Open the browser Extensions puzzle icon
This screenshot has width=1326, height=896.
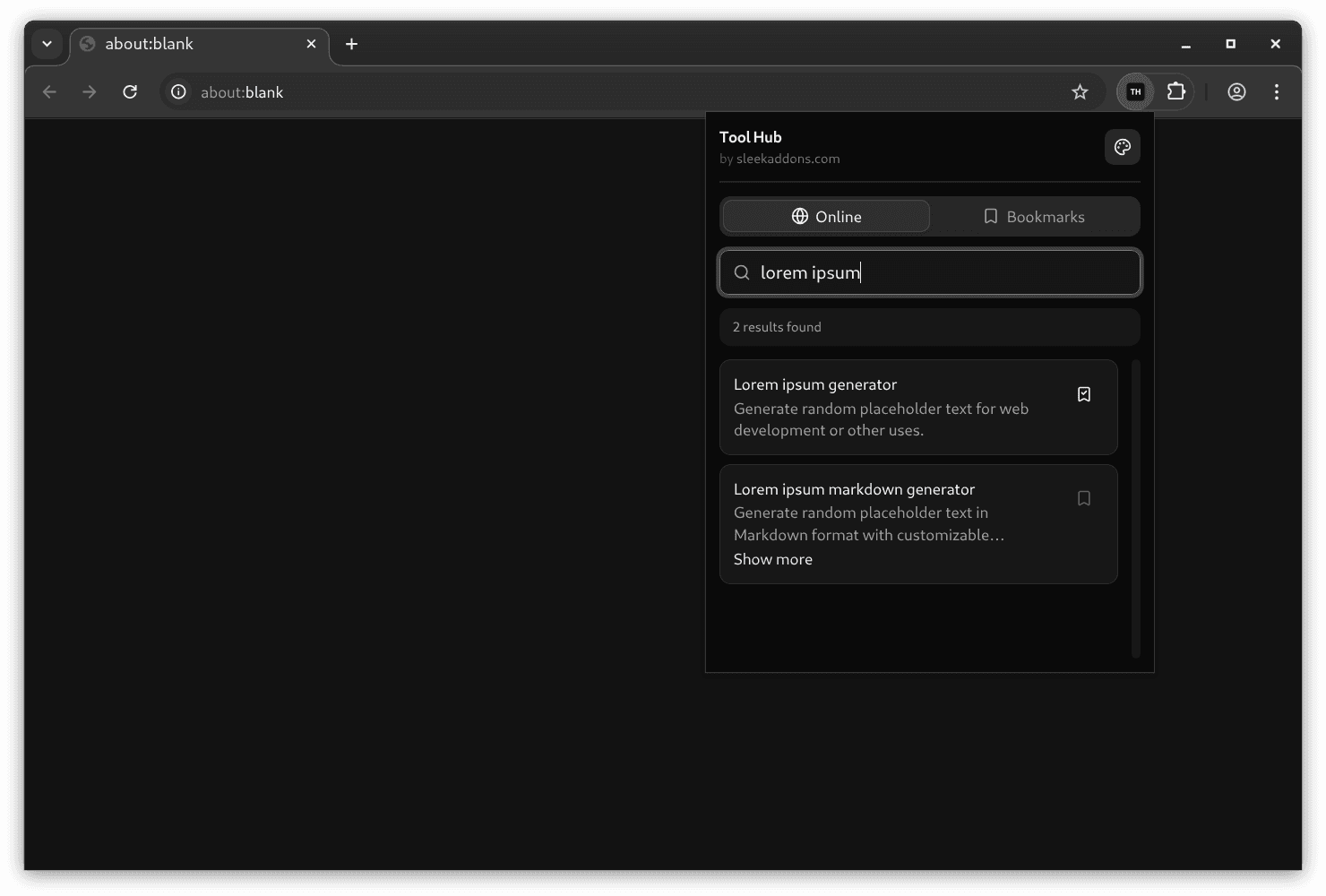[x=1176, y=91]
